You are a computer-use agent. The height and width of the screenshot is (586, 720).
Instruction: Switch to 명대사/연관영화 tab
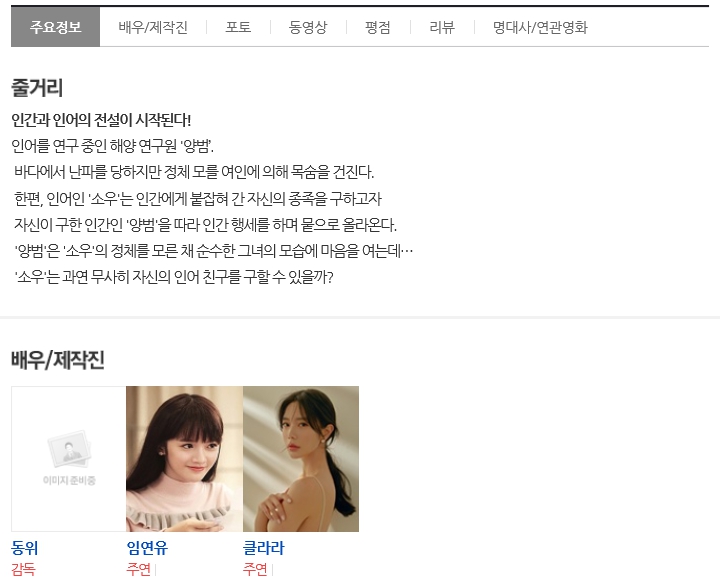click(x=540, y=27)
